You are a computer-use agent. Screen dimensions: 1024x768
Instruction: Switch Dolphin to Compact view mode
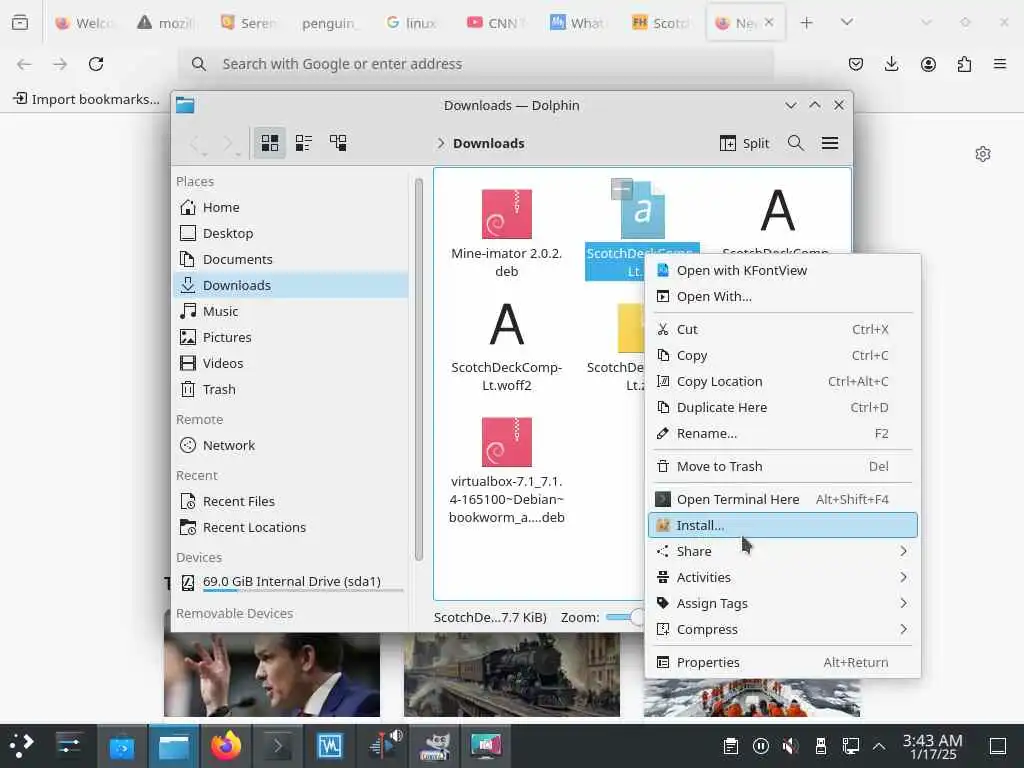click(304, 143)
